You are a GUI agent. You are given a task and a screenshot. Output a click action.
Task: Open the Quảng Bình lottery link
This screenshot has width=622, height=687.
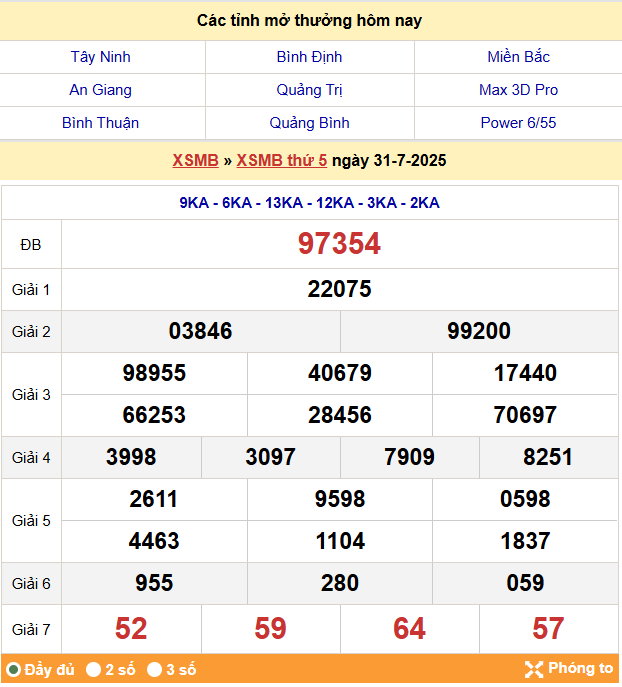click(x=309, y=123)
